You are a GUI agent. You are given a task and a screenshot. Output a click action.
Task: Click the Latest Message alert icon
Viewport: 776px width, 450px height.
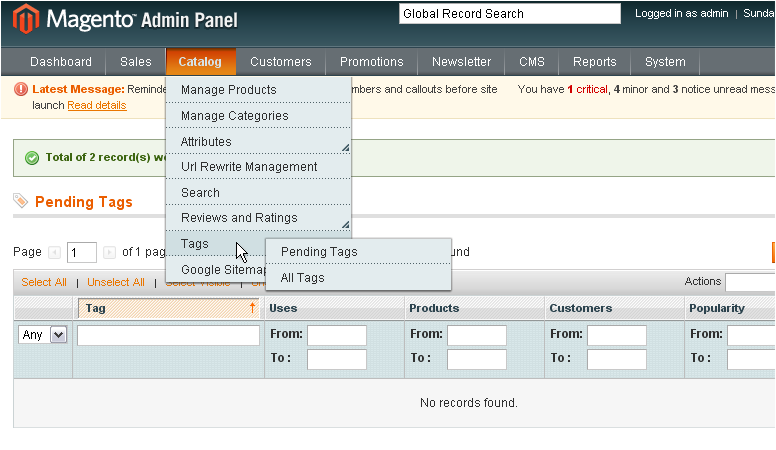click(x=21, y=89)
